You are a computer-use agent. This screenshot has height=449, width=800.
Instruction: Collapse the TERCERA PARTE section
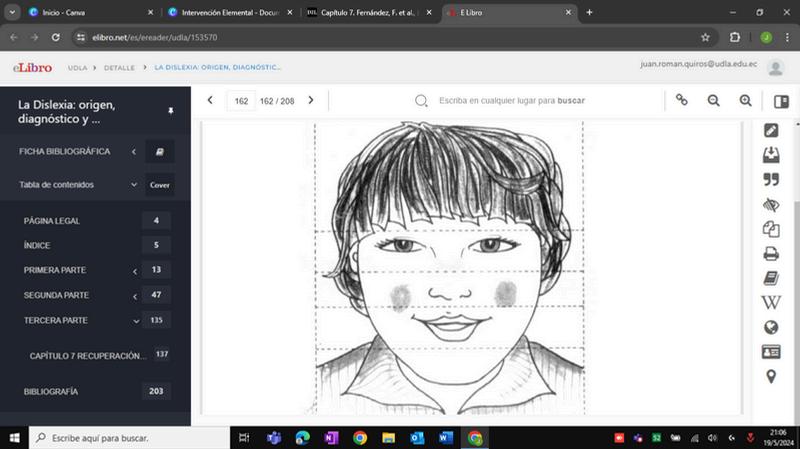(x=135, y=321)
